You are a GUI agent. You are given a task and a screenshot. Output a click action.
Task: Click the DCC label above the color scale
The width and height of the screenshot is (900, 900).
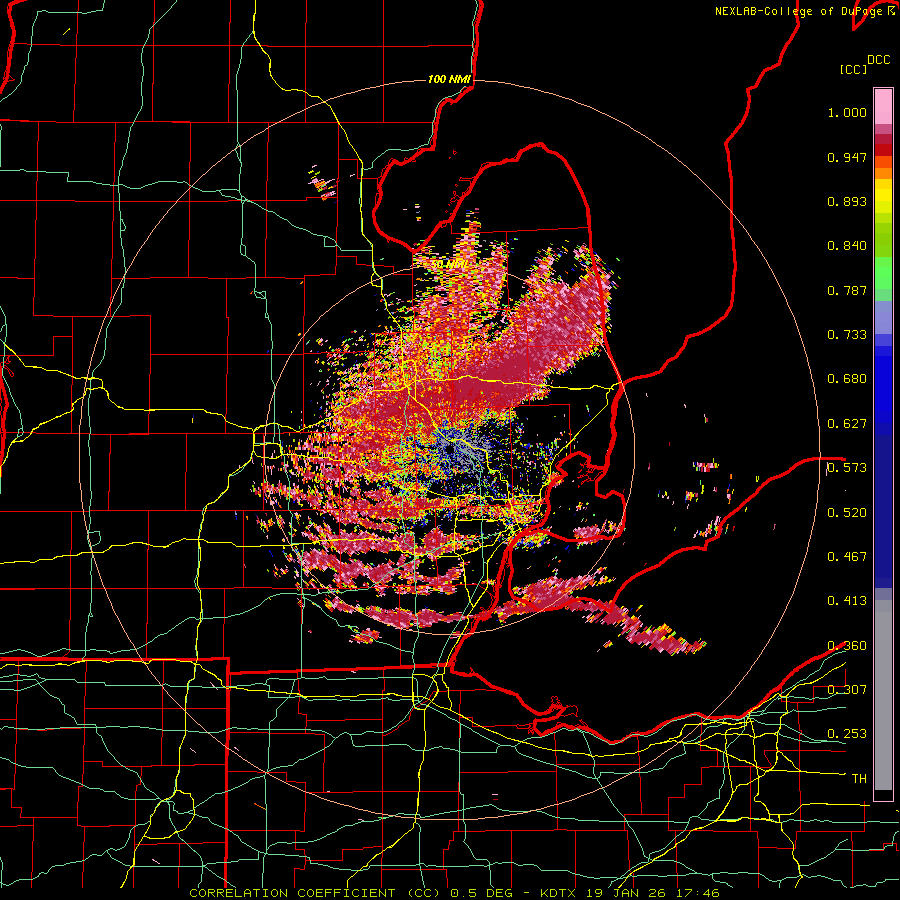[879, 60]
